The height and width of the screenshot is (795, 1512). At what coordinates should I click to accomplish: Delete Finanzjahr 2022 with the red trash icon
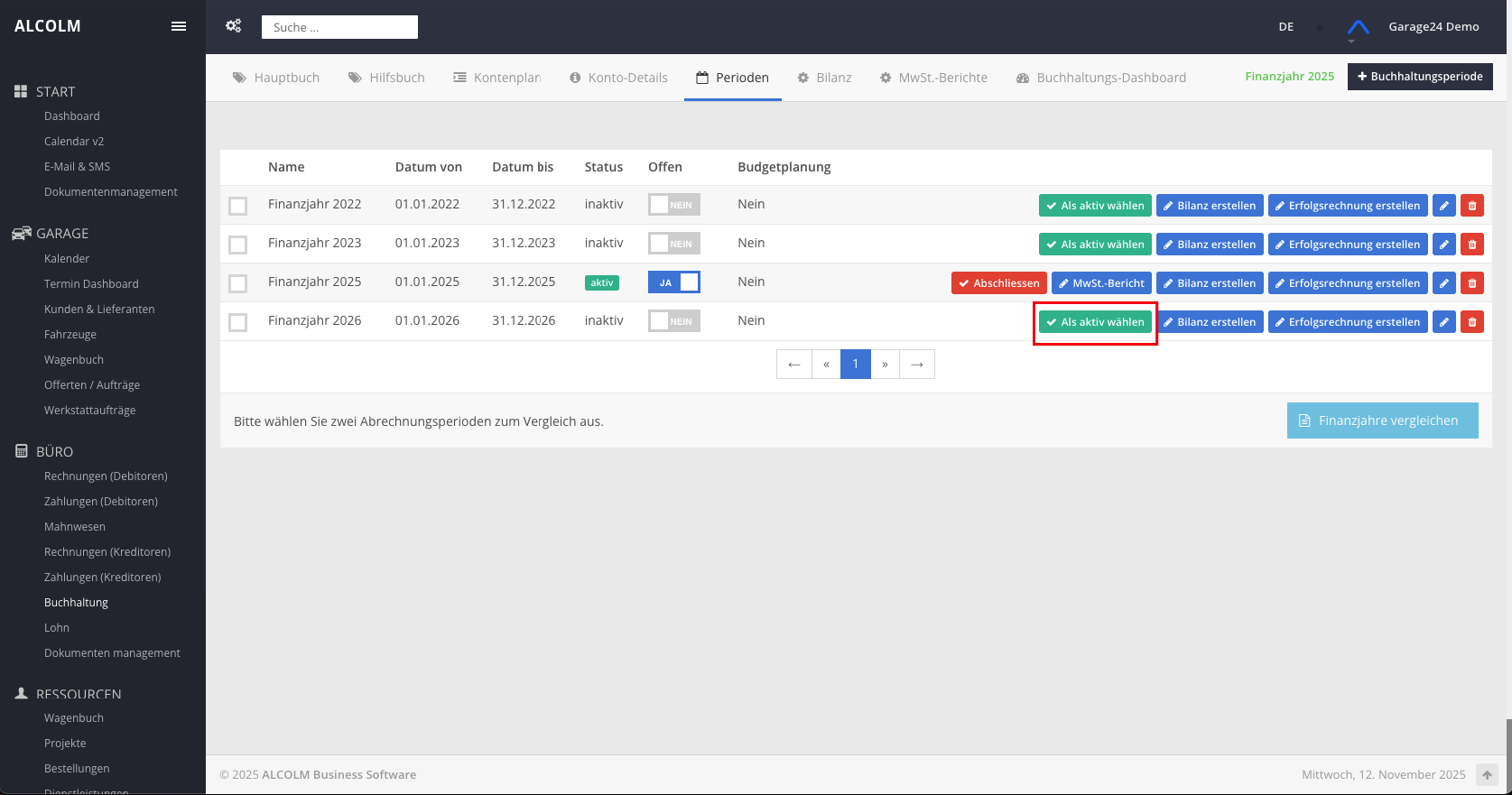coord(1472,206)
